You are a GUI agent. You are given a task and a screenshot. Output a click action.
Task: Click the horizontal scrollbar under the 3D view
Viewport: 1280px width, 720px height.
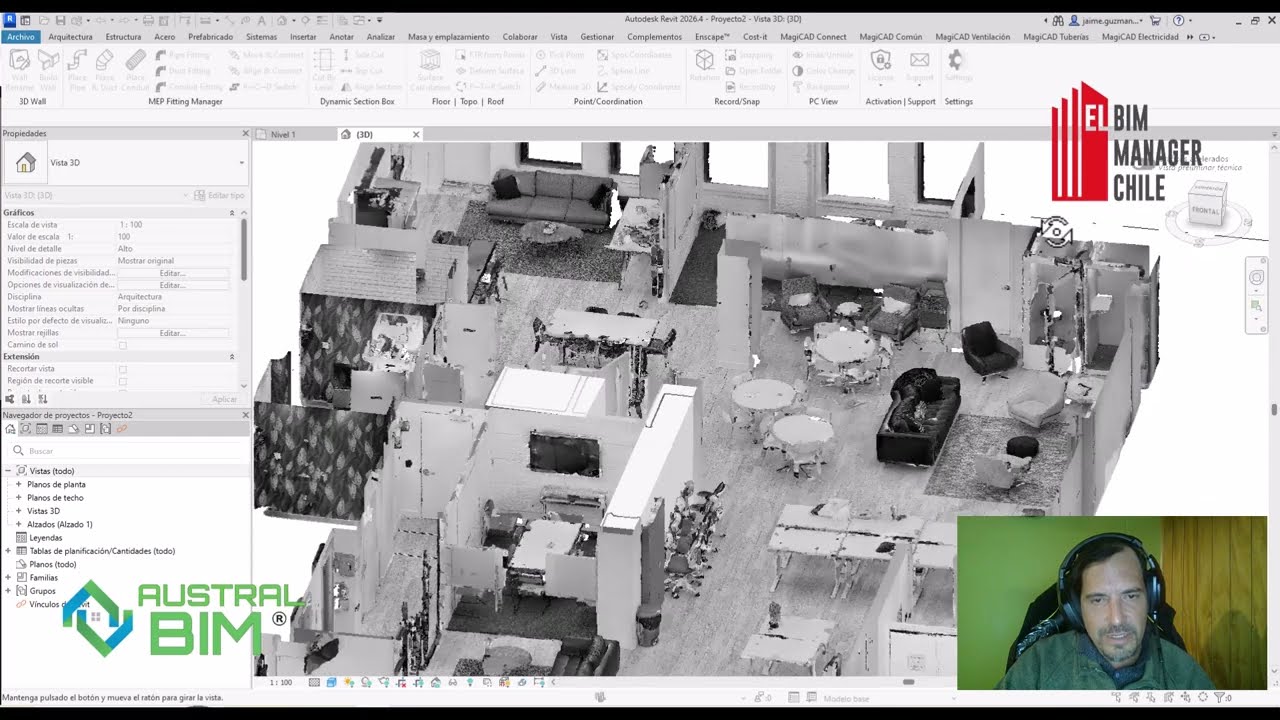pos(908,682)
